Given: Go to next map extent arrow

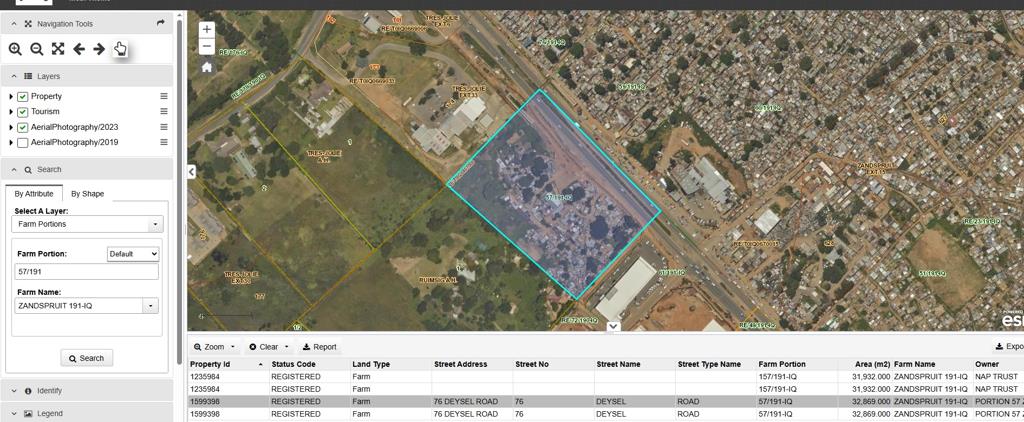Looking at the screenshot, I should [x=99, y=49].
